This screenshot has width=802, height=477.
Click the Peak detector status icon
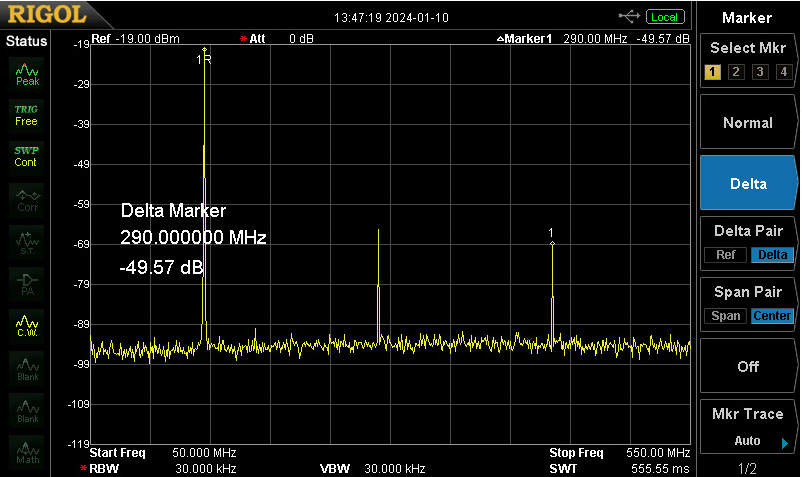tap(27, 75)
